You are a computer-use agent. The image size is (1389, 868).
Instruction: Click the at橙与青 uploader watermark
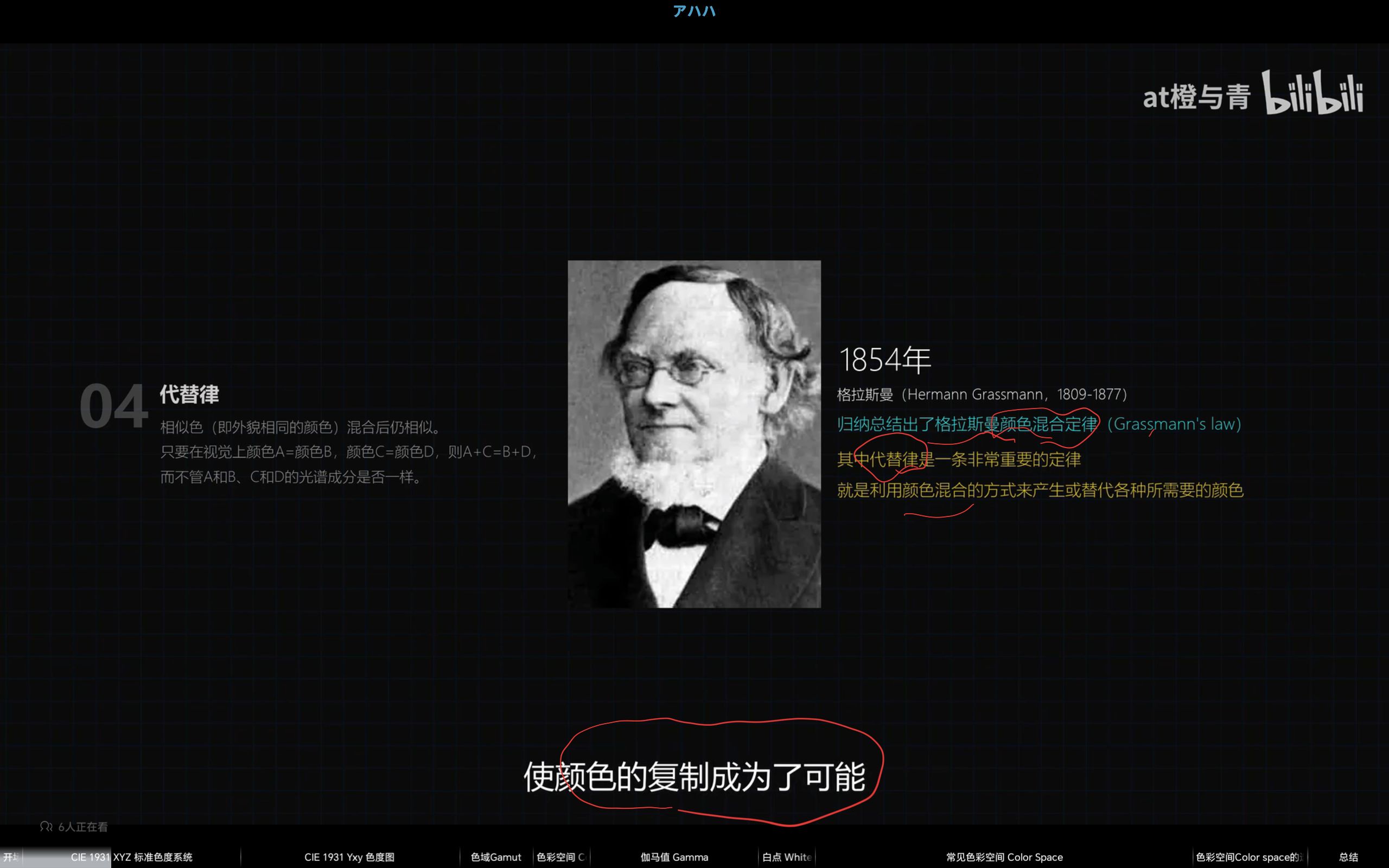click(1196, 97)
